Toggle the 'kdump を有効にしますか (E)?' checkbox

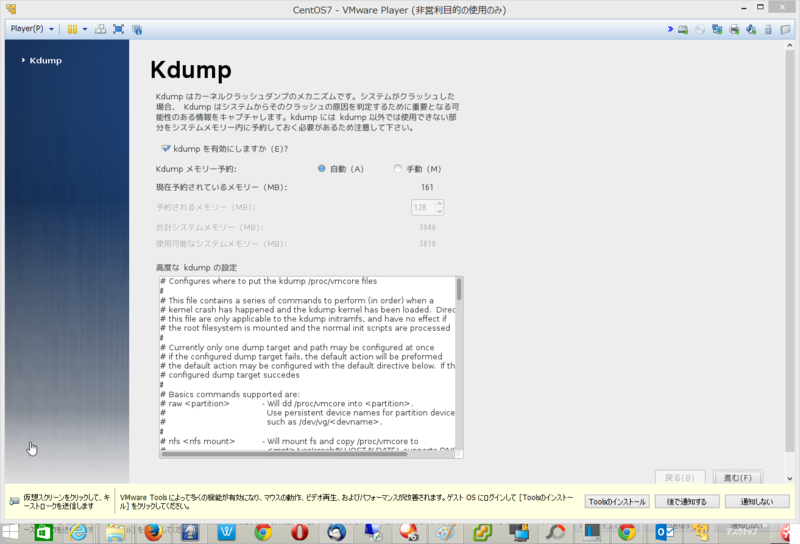pos(166,149)
